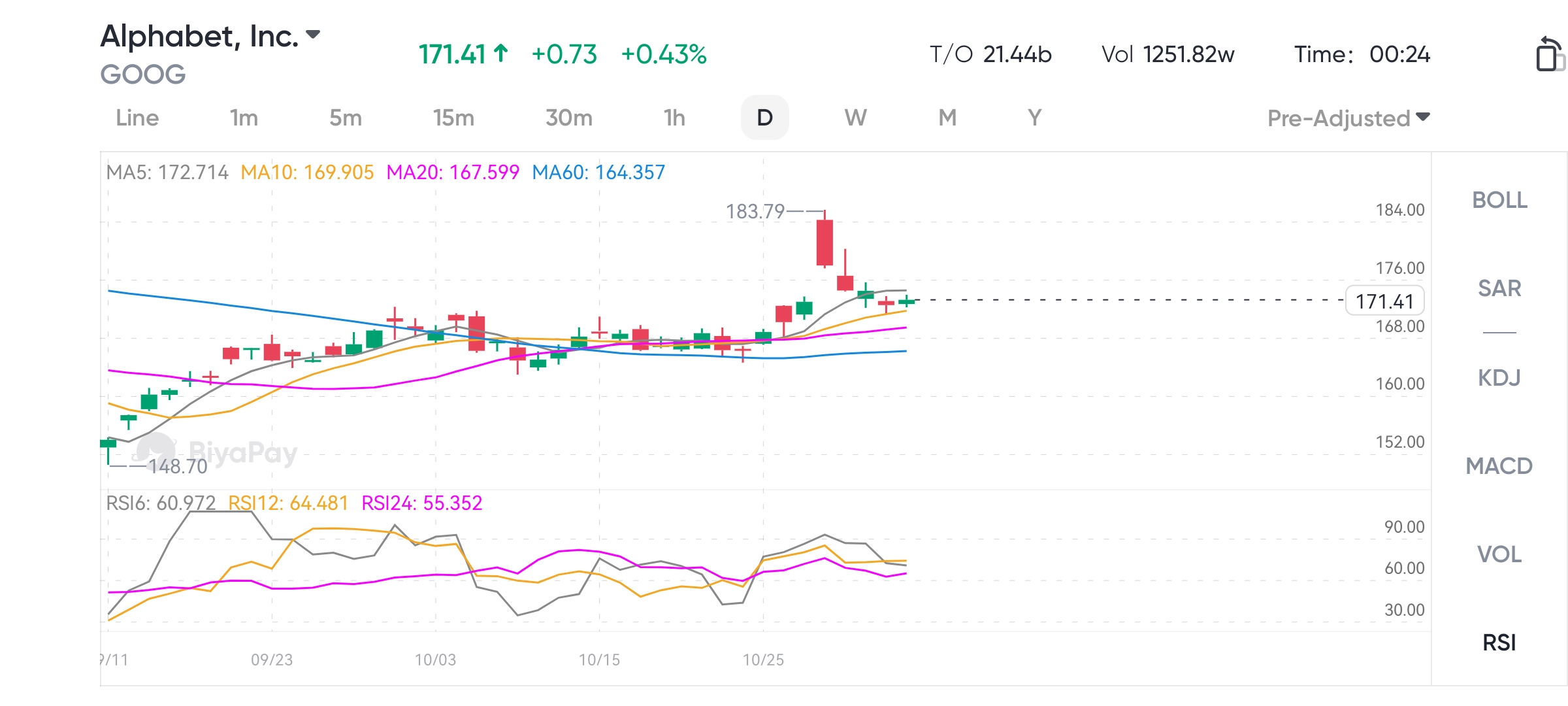The height and width of the screenshot is (706, 1568).
Task: Click the 30.00 RSI axis label
Action: [x=1405, y=610]
